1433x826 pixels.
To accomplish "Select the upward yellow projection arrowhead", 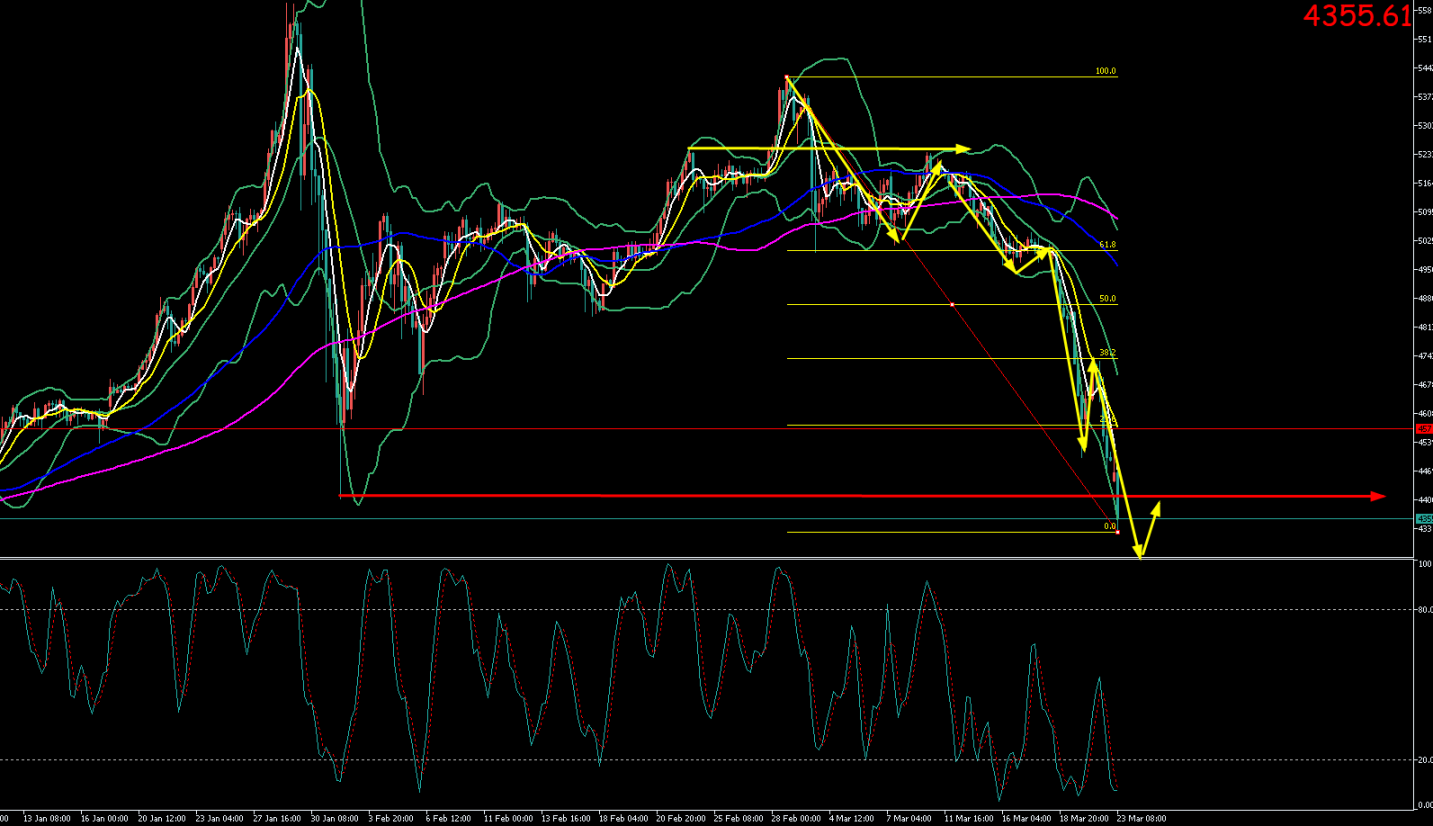I will click(1157, 506).
